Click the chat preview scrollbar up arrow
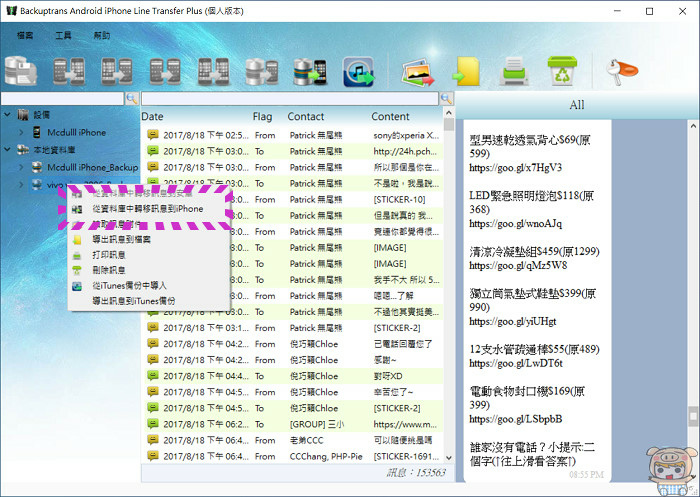This screenshot has width=700, height=497. point(693,125)
